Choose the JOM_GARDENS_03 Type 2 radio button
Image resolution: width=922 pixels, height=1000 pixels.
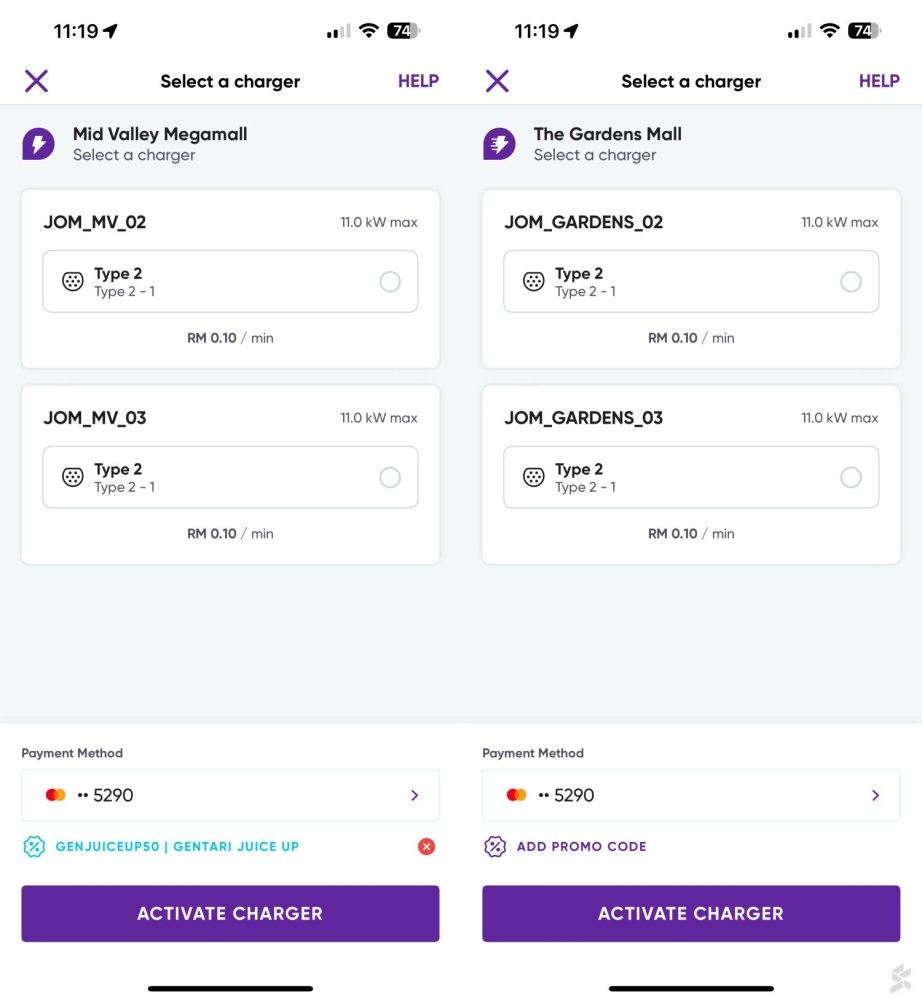pyautogui.click(x=851, y=477)
